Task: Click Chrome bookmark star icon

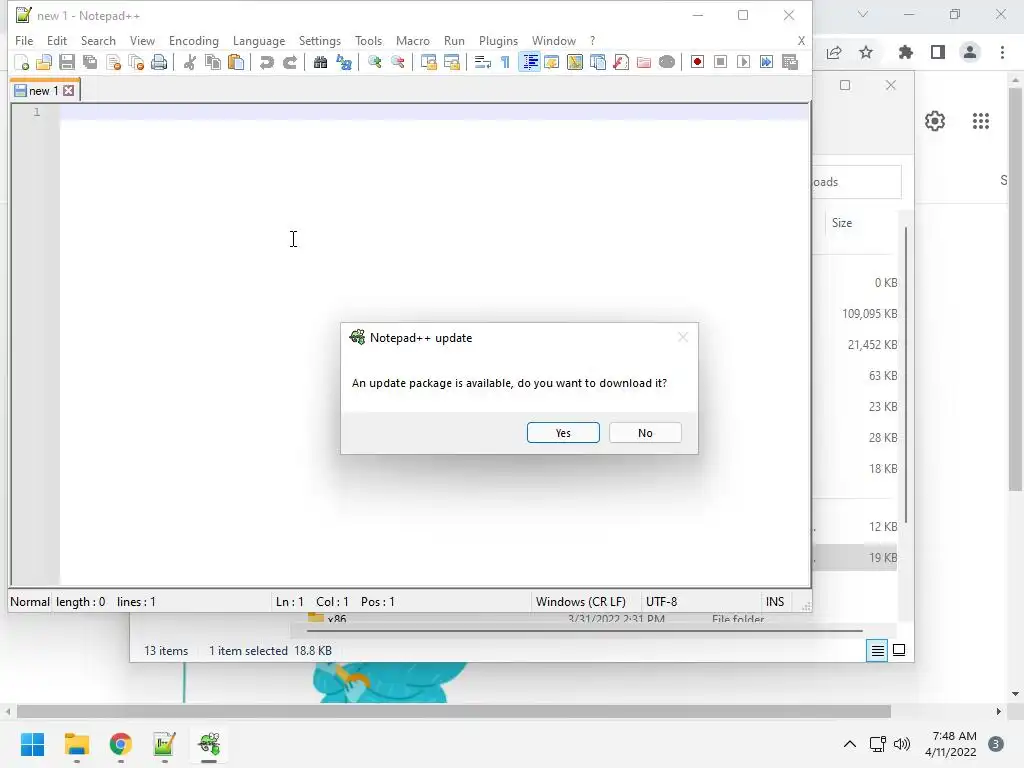Action: 866,52
